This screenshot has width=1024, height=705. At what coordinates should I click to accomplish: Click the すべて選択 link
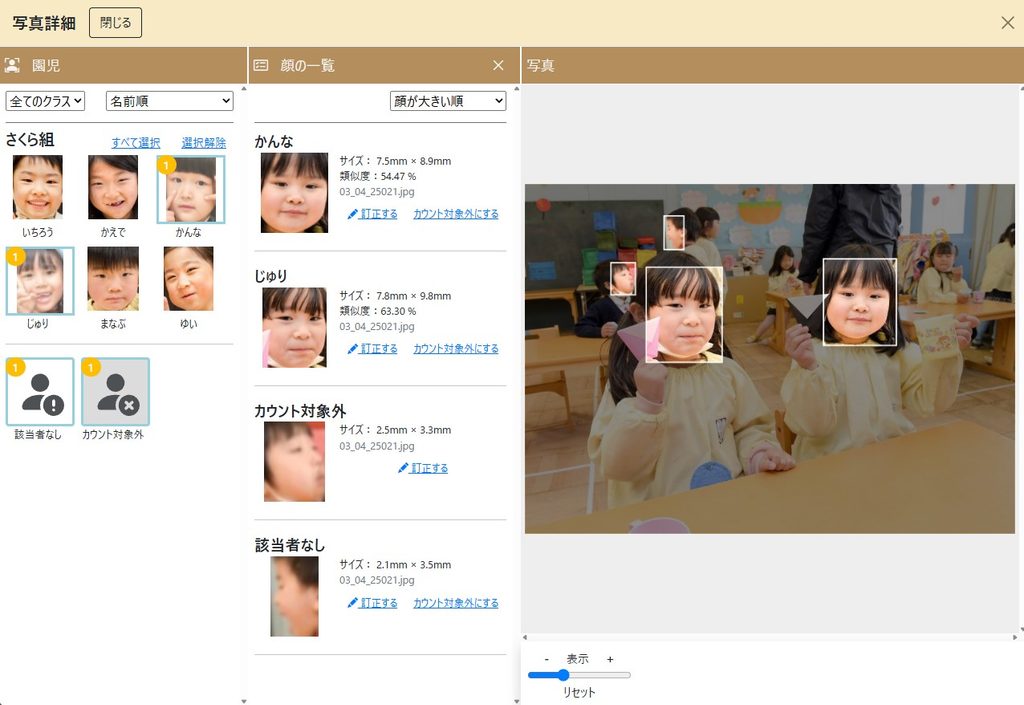coord(136,143)
